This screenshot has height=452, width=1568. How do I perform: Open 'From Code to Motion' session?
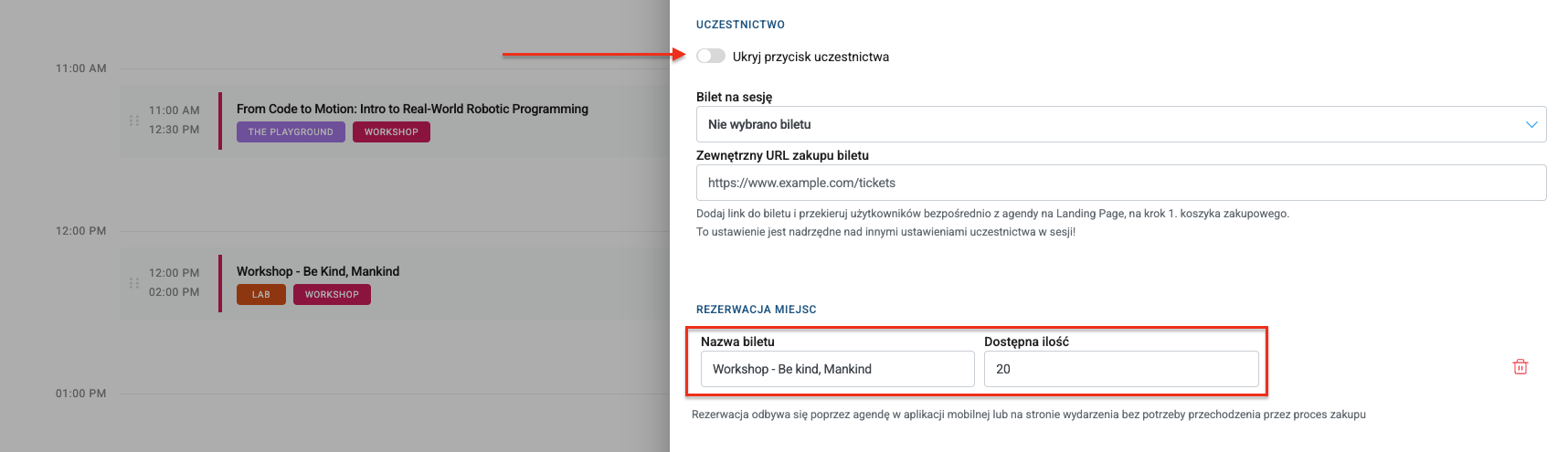click(x=412, y=109)
